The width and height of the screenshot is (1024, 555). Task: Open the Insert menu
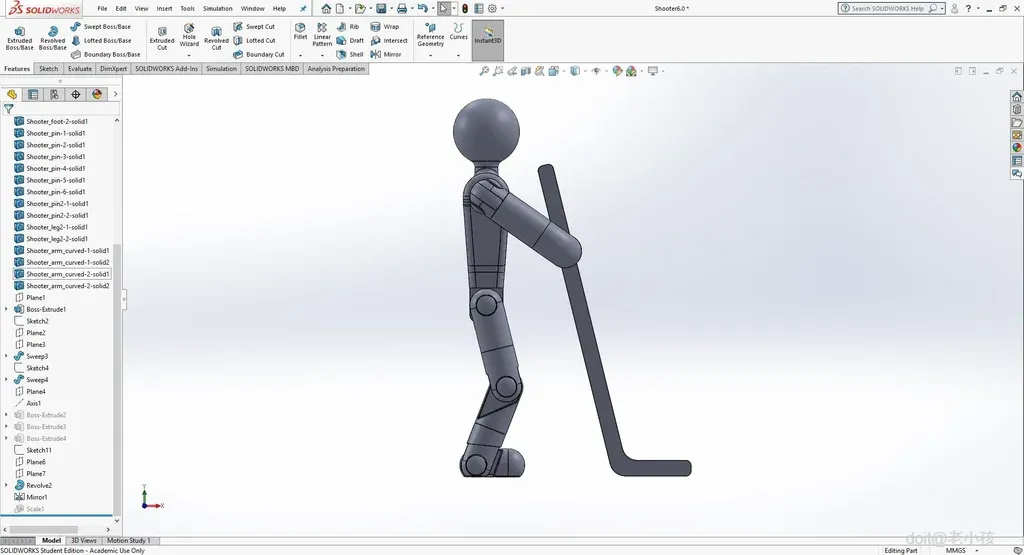point(164,8)
